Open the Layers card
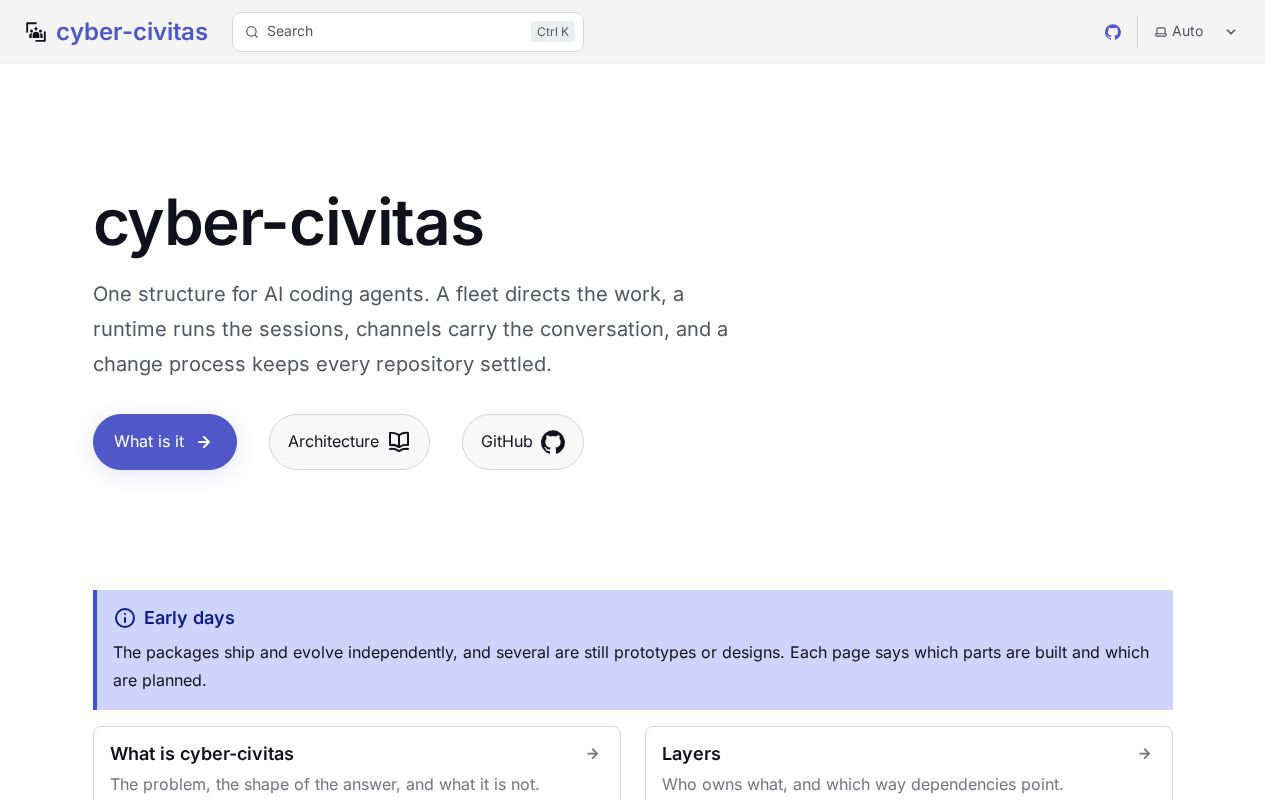Viewport: 1280px width, 800px height. (909, 764)
